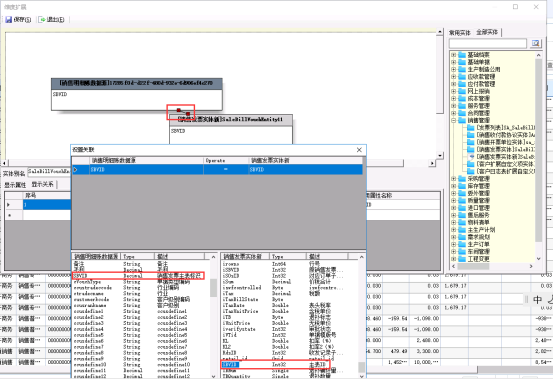
Task: Expand the 服务管理 tree node
Action: coord(454,106)
